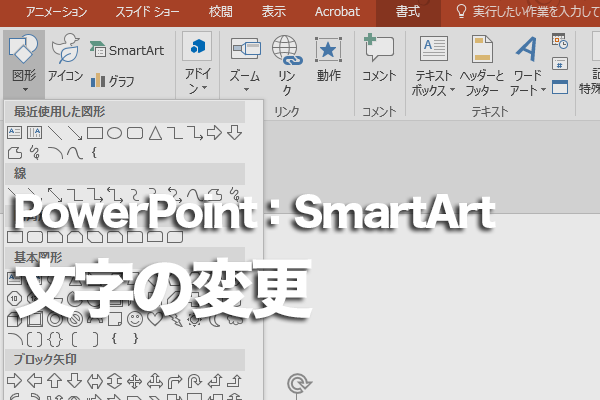This screenshot has height=400, width=600.
Task: Open the 動作 action settings
Action: tap(328, 59)
